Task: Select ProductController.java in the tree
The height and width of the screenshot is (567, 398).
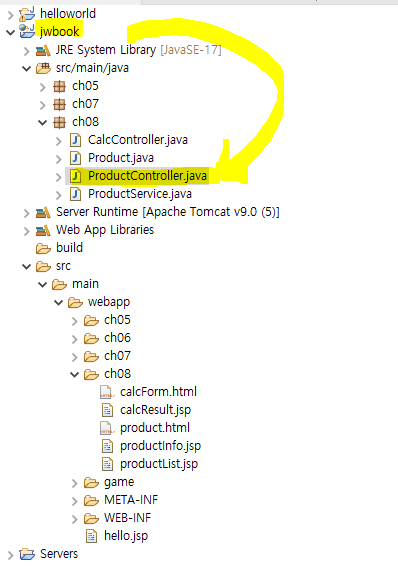Action: 147,176
